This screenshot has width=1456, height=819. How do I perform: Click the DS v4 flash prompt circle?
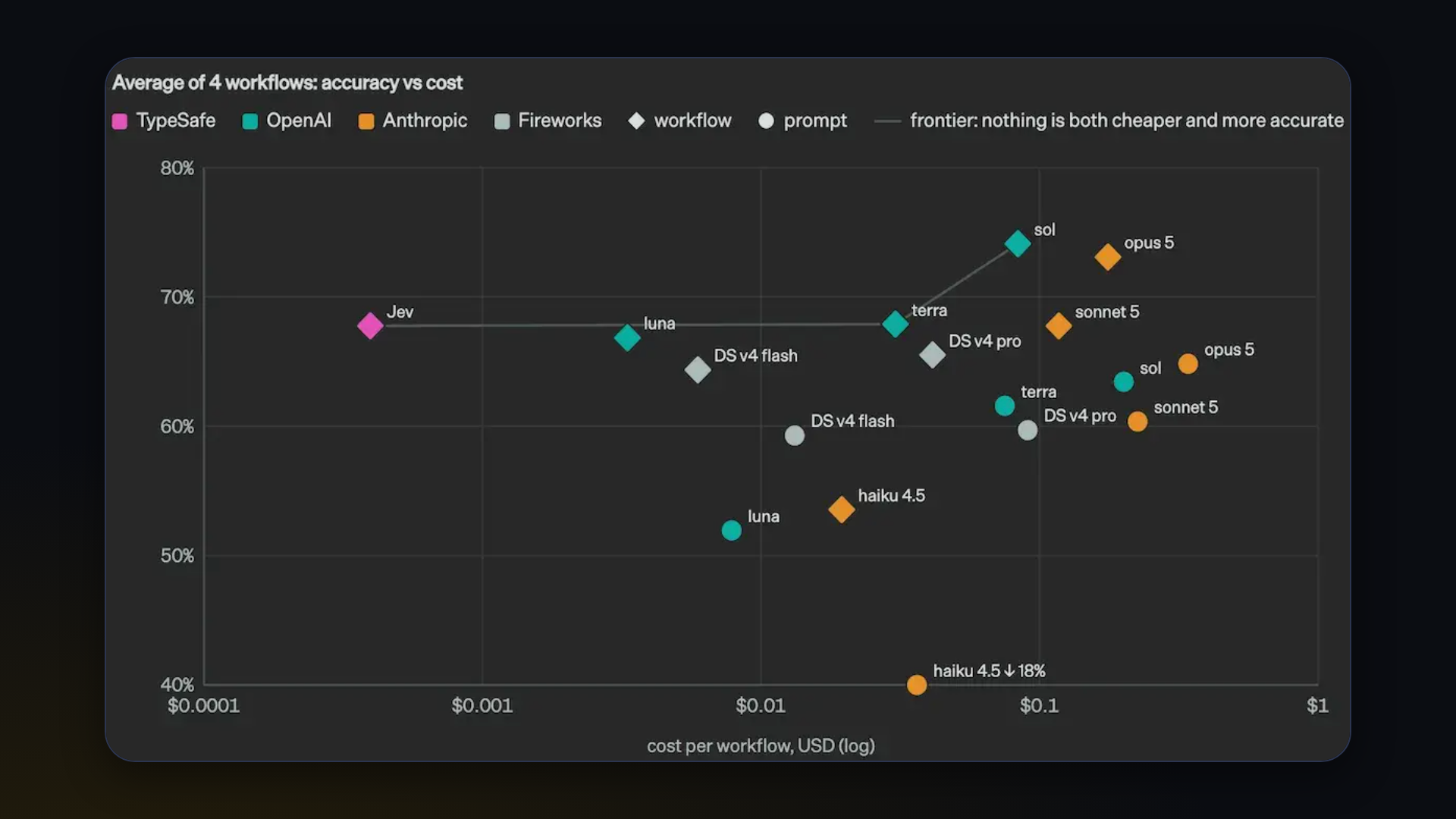coord(795,435)
